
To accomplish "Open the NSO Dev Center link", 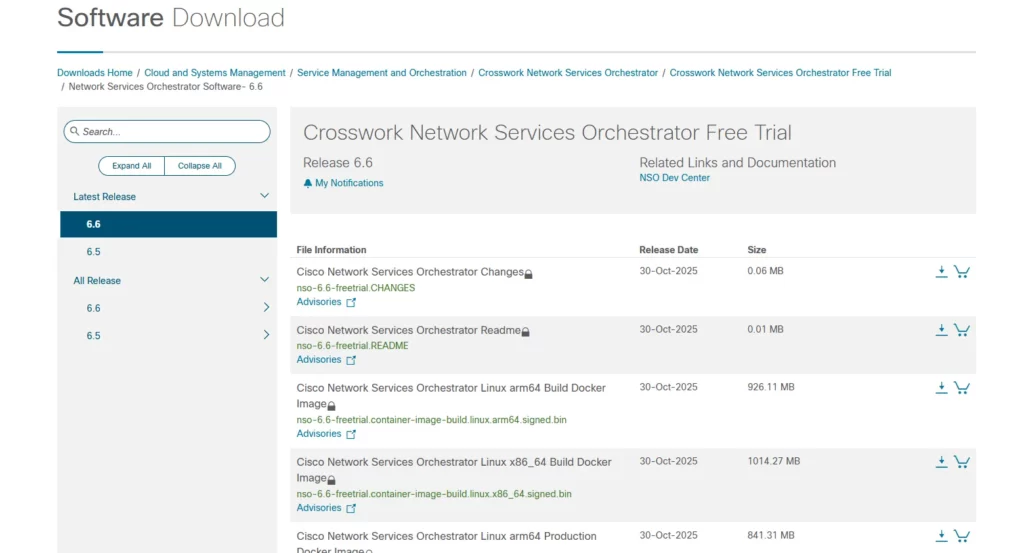I will coord(675,178).
